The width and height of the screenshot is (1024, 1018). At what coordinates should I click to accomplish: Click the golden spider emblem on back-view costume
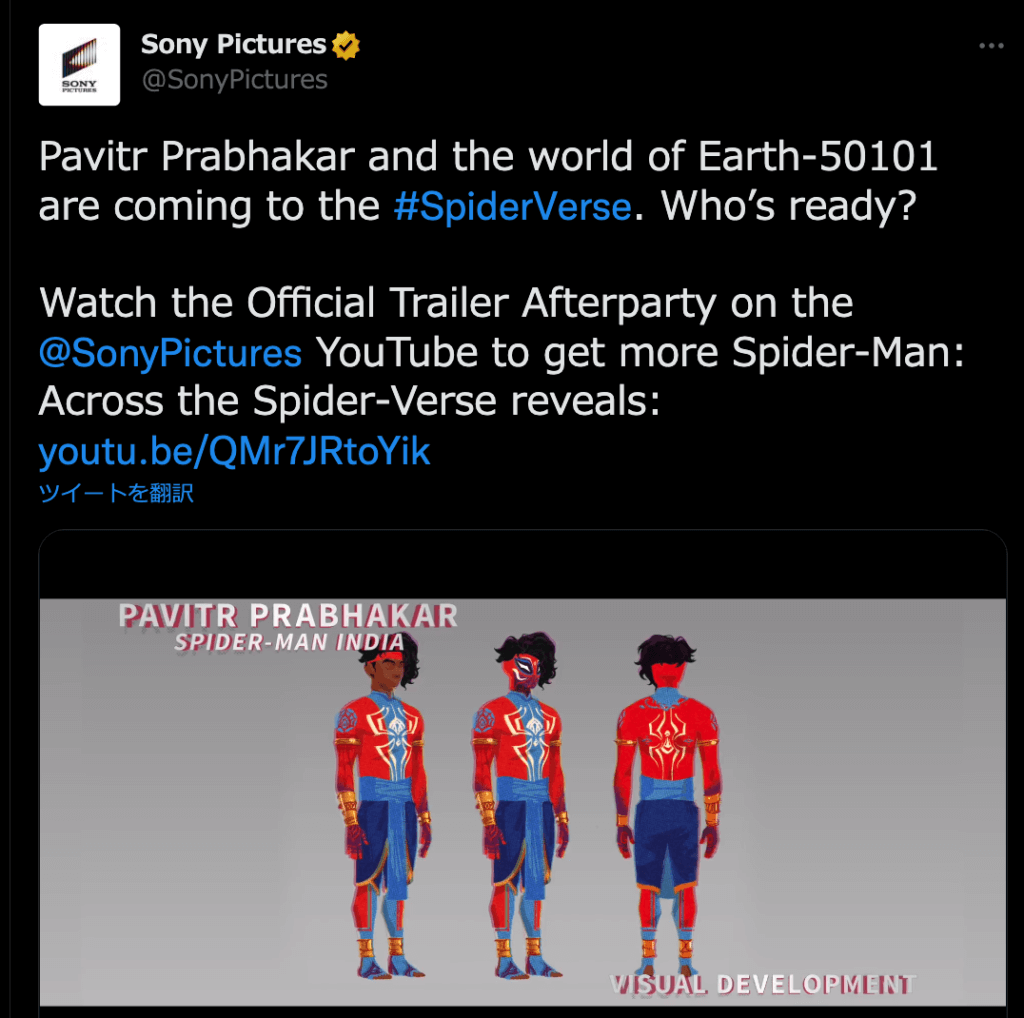pyautogui.click(x=666, y=740)
